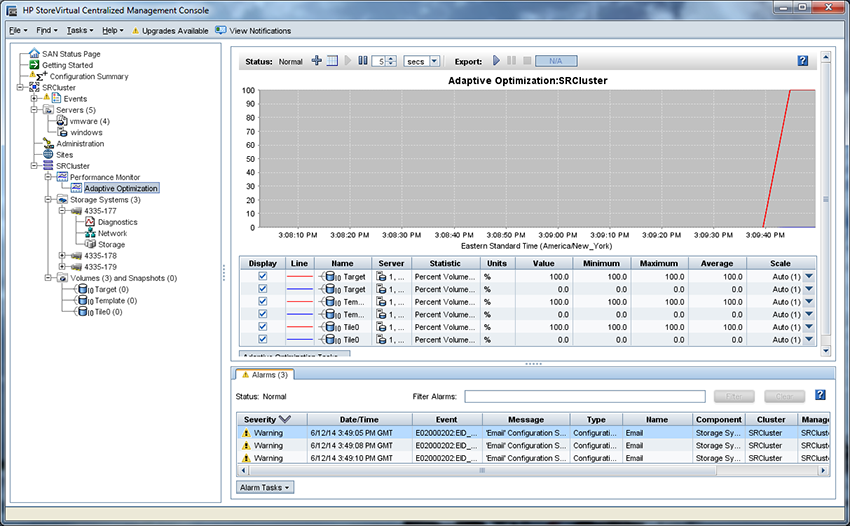Open Scale dropdown for first Tem... row
The image size is (850, 526).
[809, 302]
